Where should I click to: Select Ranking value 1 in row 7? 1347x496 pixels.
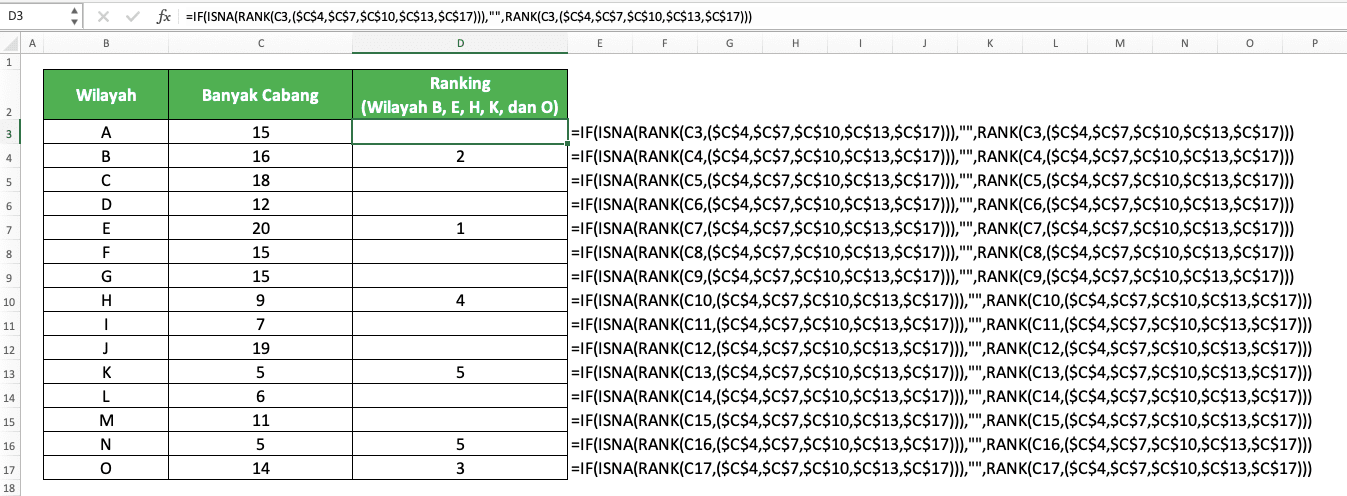tap(460, 229)
